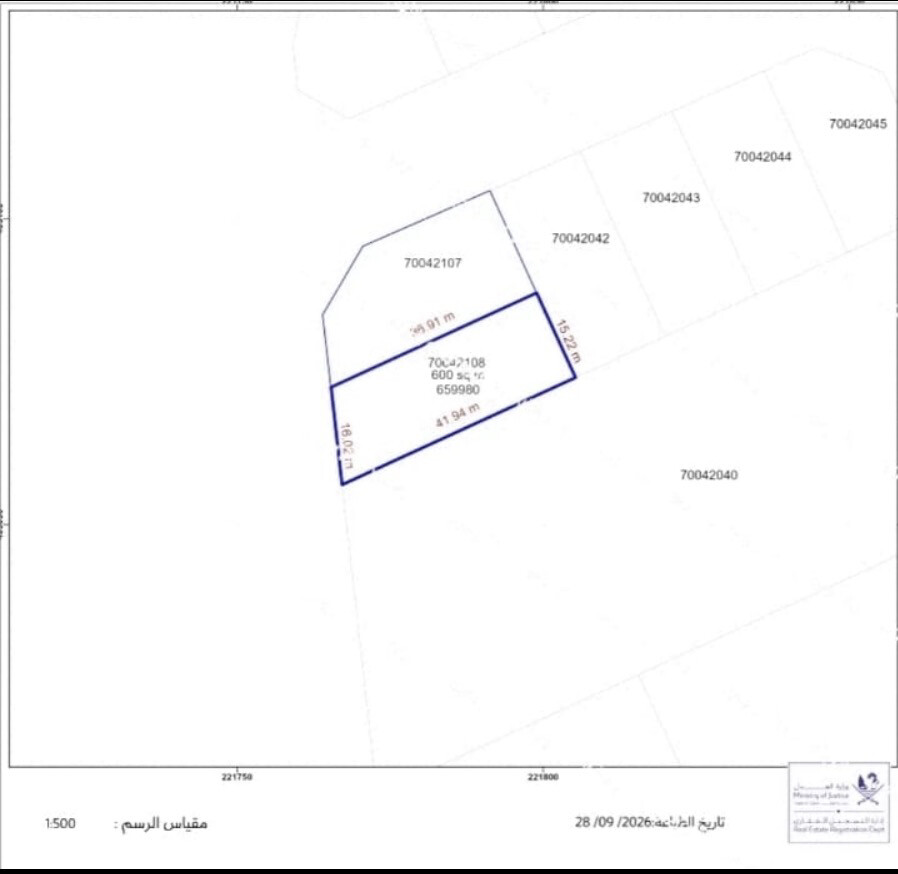The width and height of the screenshot is (898, 874).
Task: Click parcel label 70042042
Action: (581, 238)
